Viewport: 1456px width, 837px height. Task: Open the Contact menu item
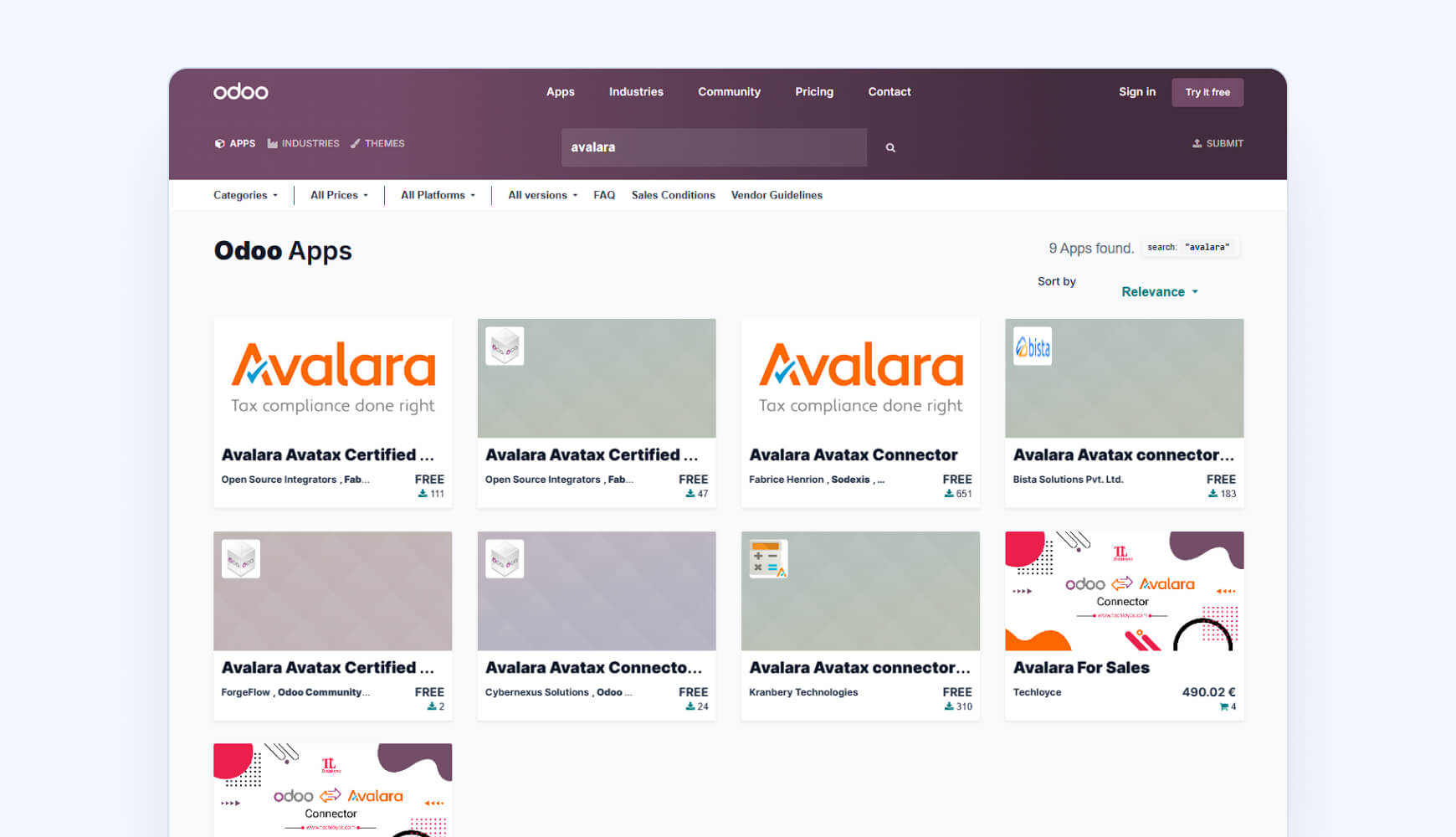[889, 92]
